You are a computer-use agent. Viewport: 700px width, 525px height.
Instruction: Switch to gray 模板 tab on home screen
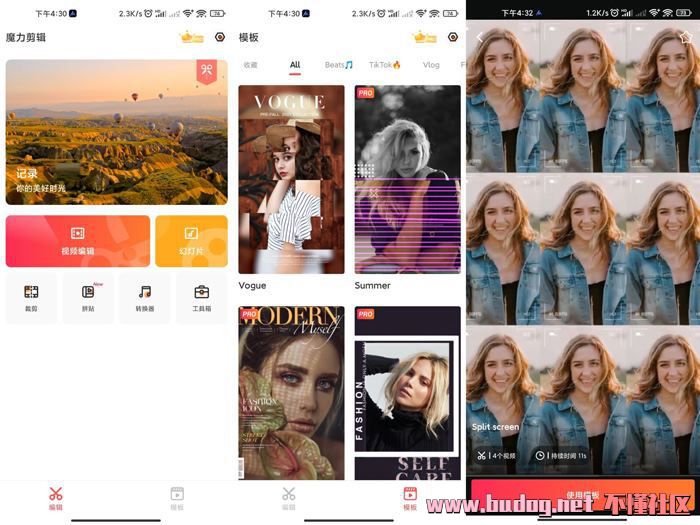pyautogui.click(x=177, y=499)
